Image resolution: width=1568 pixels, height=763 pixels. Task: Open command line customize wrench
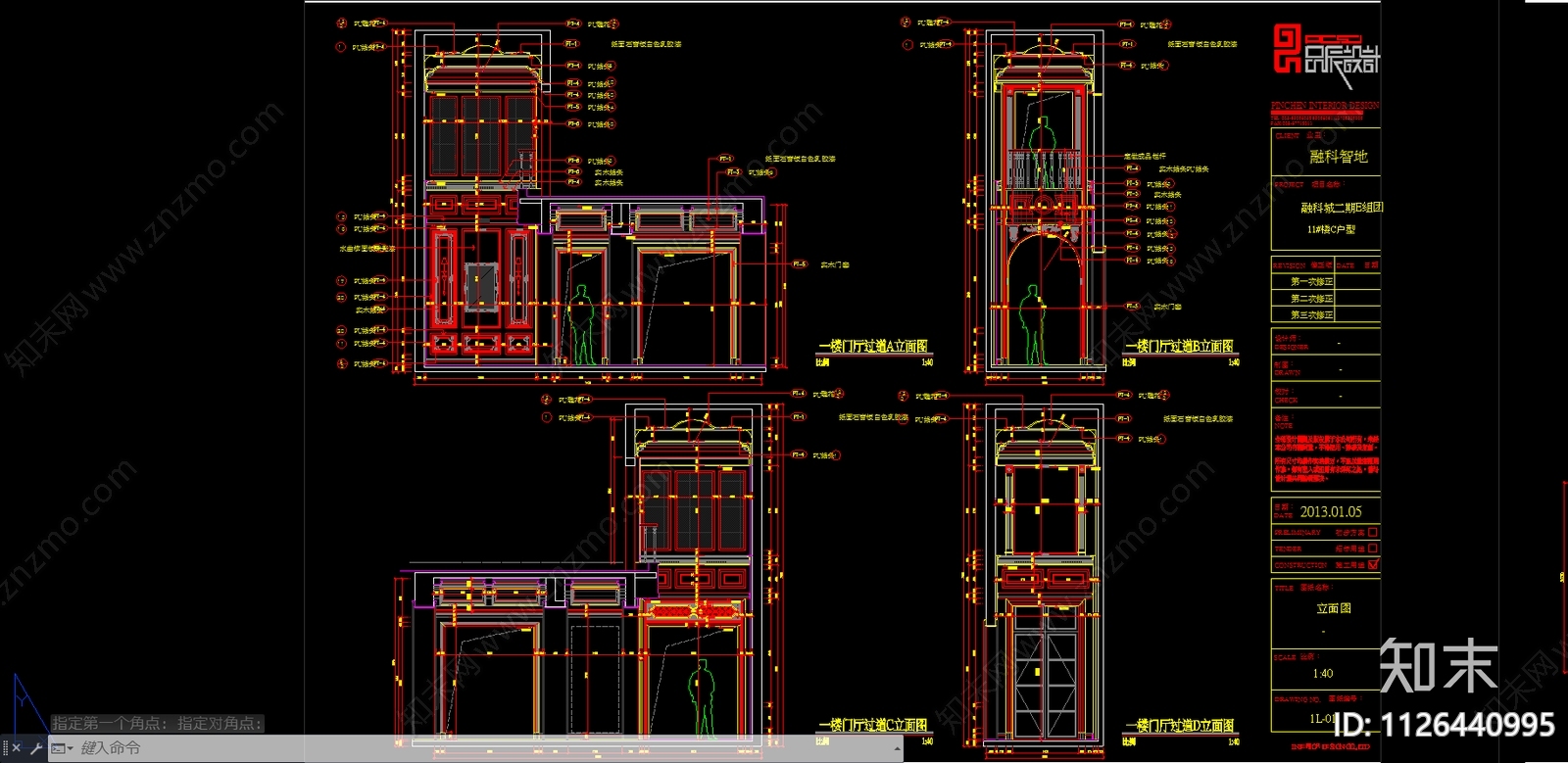[x=36, y=748]
